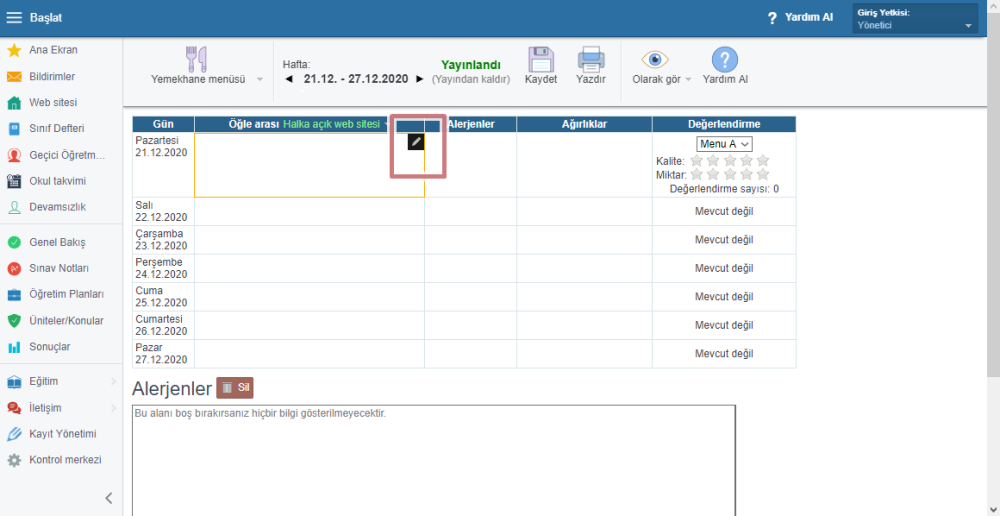Open Genel Bakış green check icon
This screenshot has width=1000, height=516.
click(14, 242)
